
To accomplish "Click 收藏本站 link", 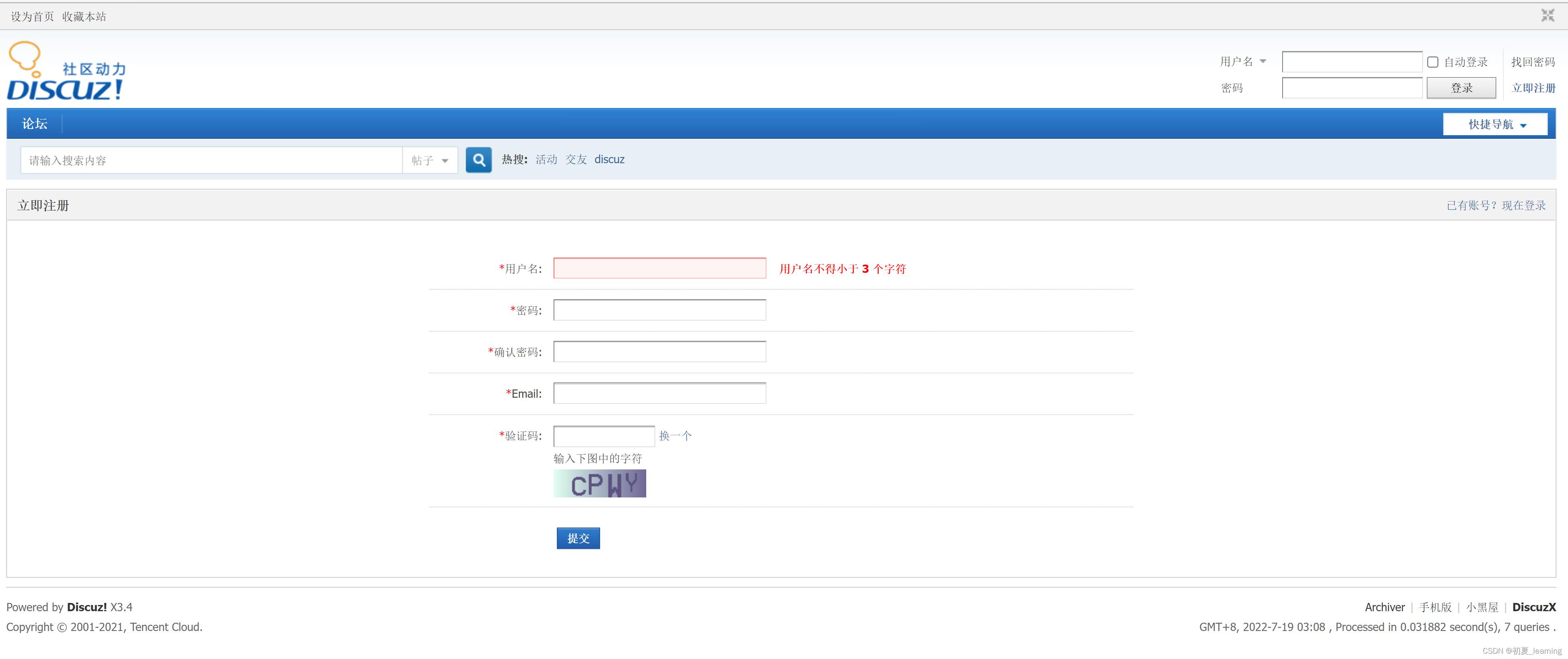I will point(84,16).
